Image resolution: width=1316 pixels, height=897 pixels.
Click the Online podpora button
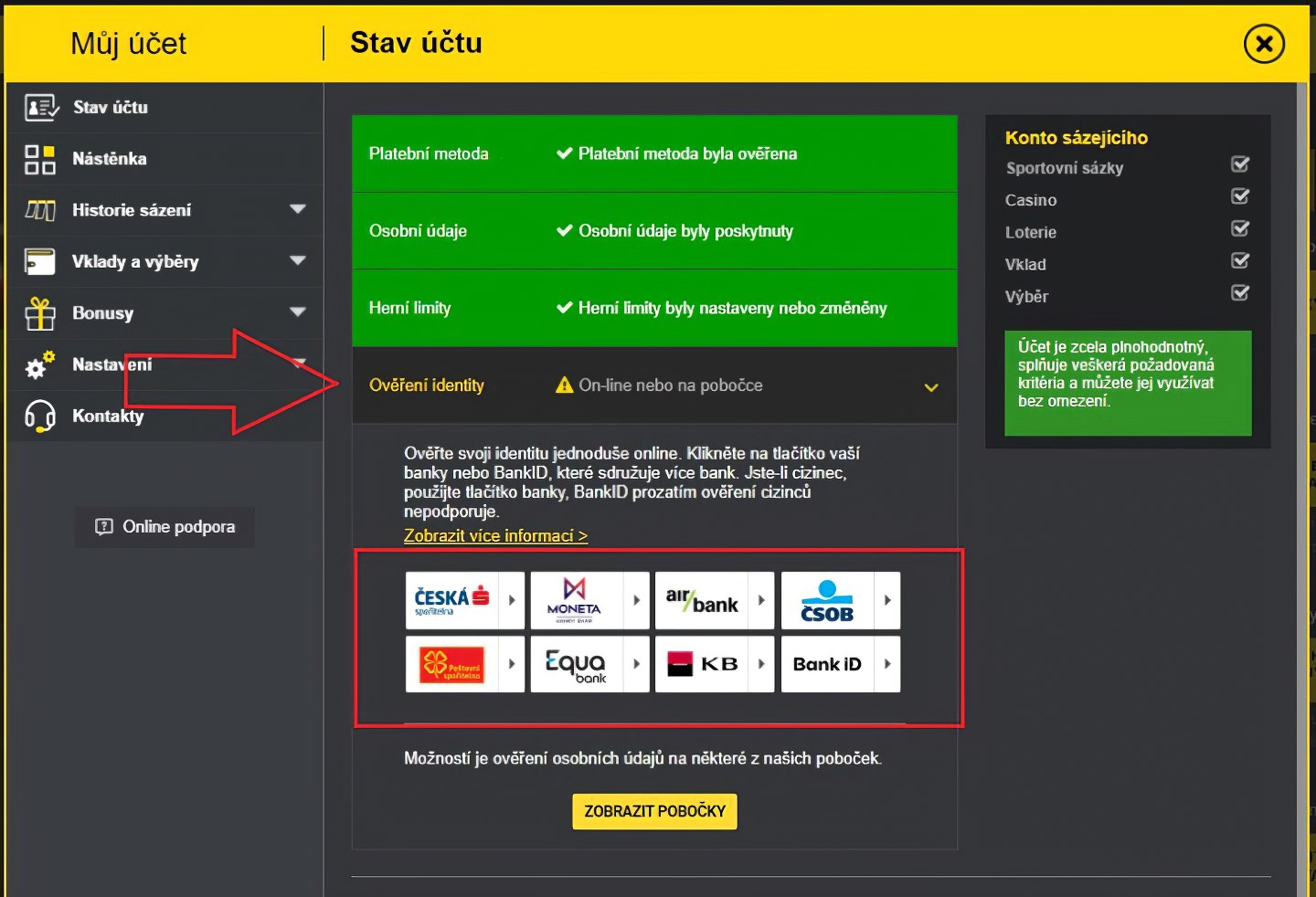coord(165,527)
